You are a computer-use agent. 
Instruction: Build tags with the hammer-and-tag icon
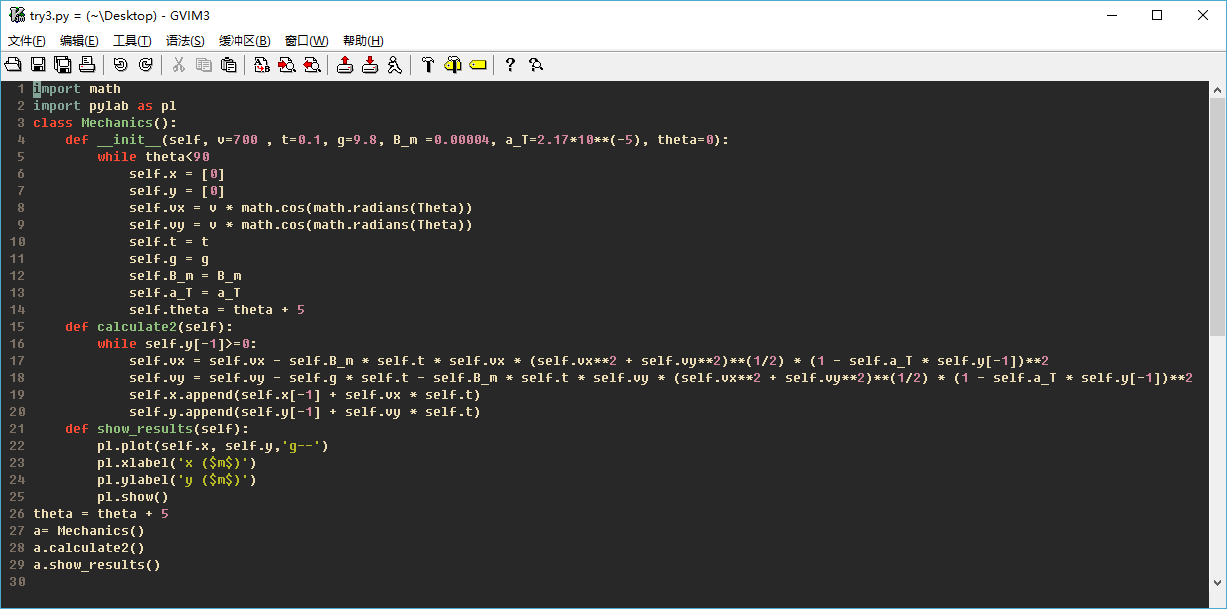coord(453,65)
